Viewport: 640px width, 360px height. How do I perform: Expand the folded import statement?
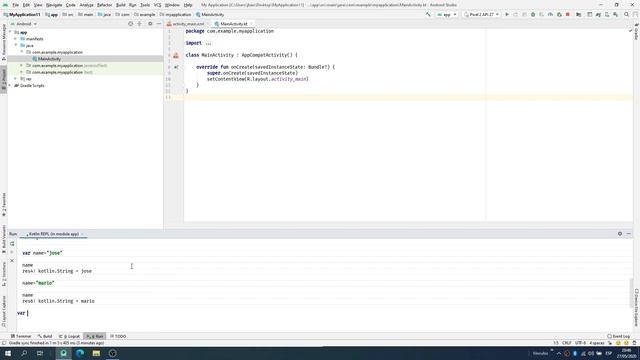coord(209,43)
